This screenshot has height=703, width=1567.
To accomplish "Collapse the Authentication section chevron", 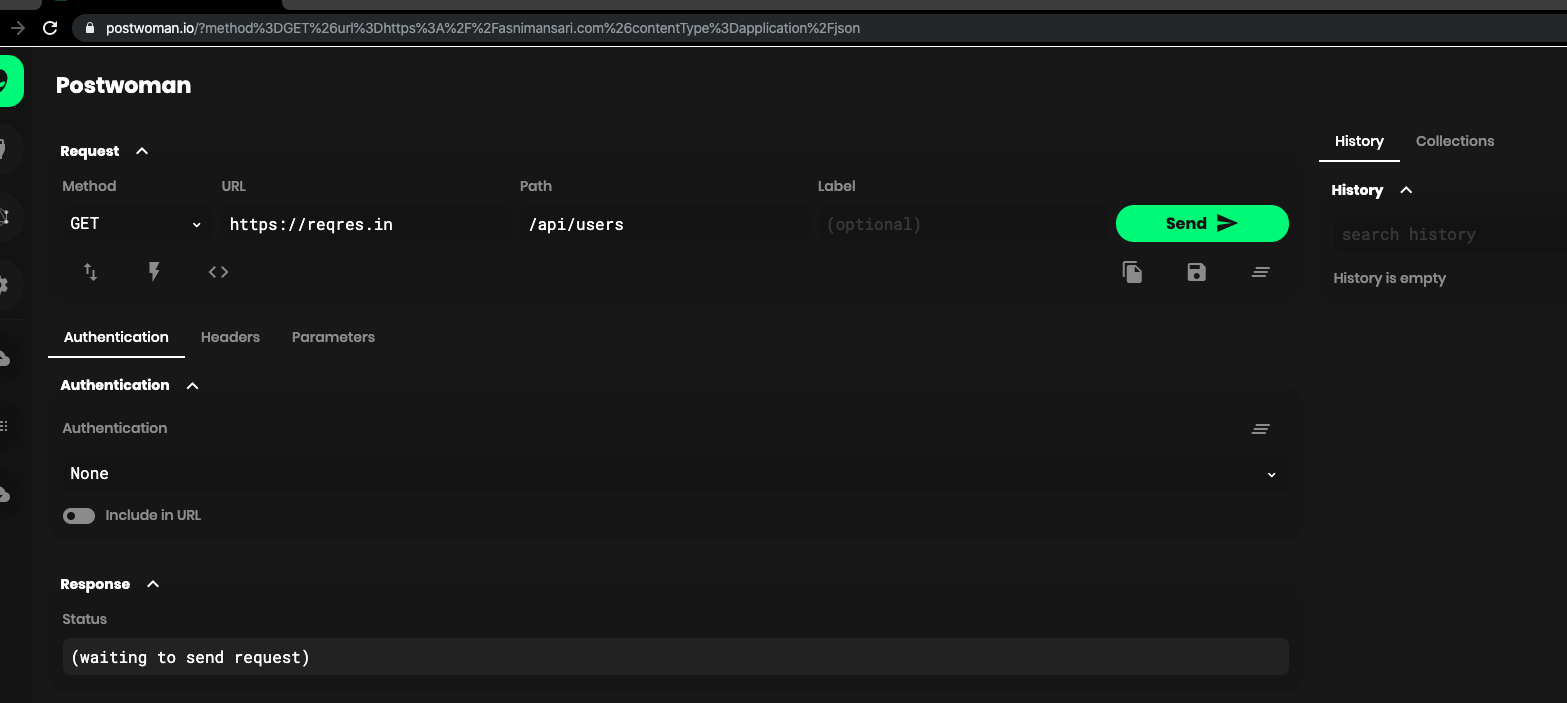I will click(193, 385).
